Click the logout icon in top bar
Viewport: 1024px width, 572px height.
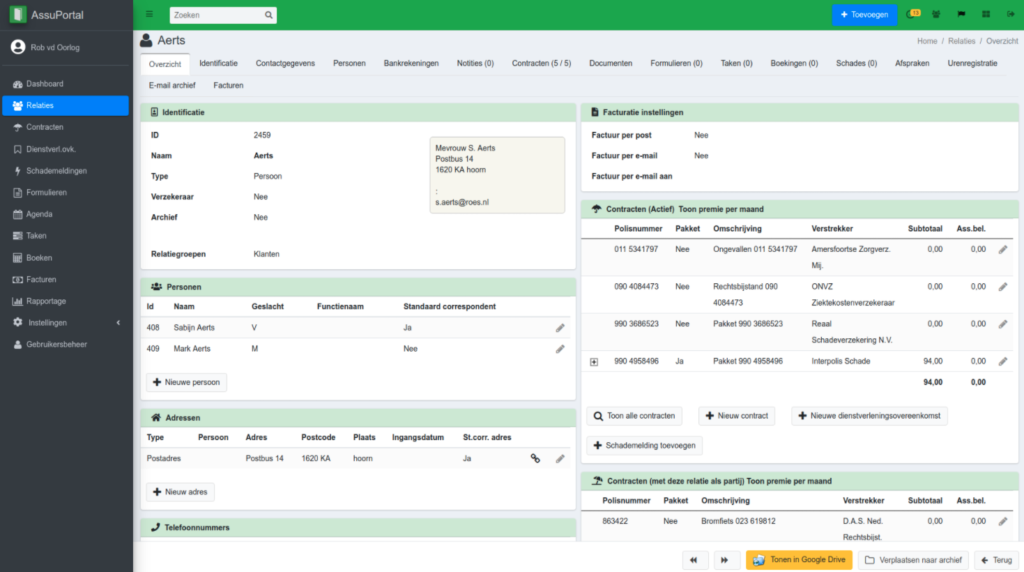pyautogui.click(x=1010, y=14)
